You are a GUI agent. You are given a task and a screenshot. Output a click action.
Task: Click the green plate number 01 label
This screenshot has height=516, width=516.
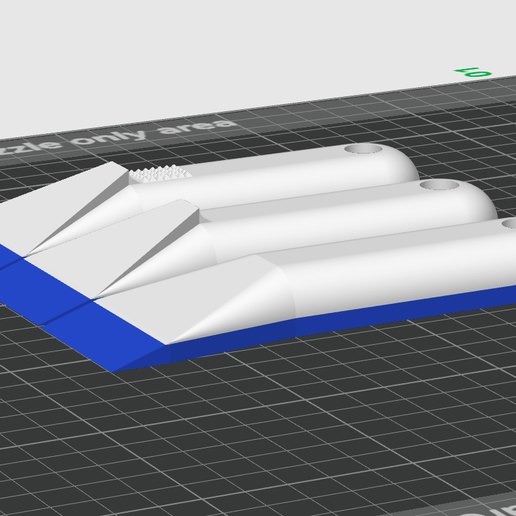click(x=473, y=72)
